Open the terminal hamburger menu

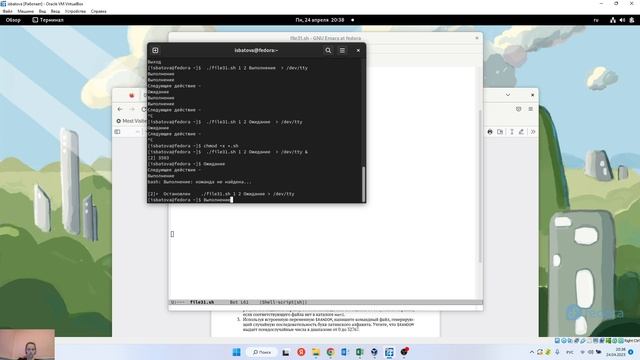click(342, 50)
